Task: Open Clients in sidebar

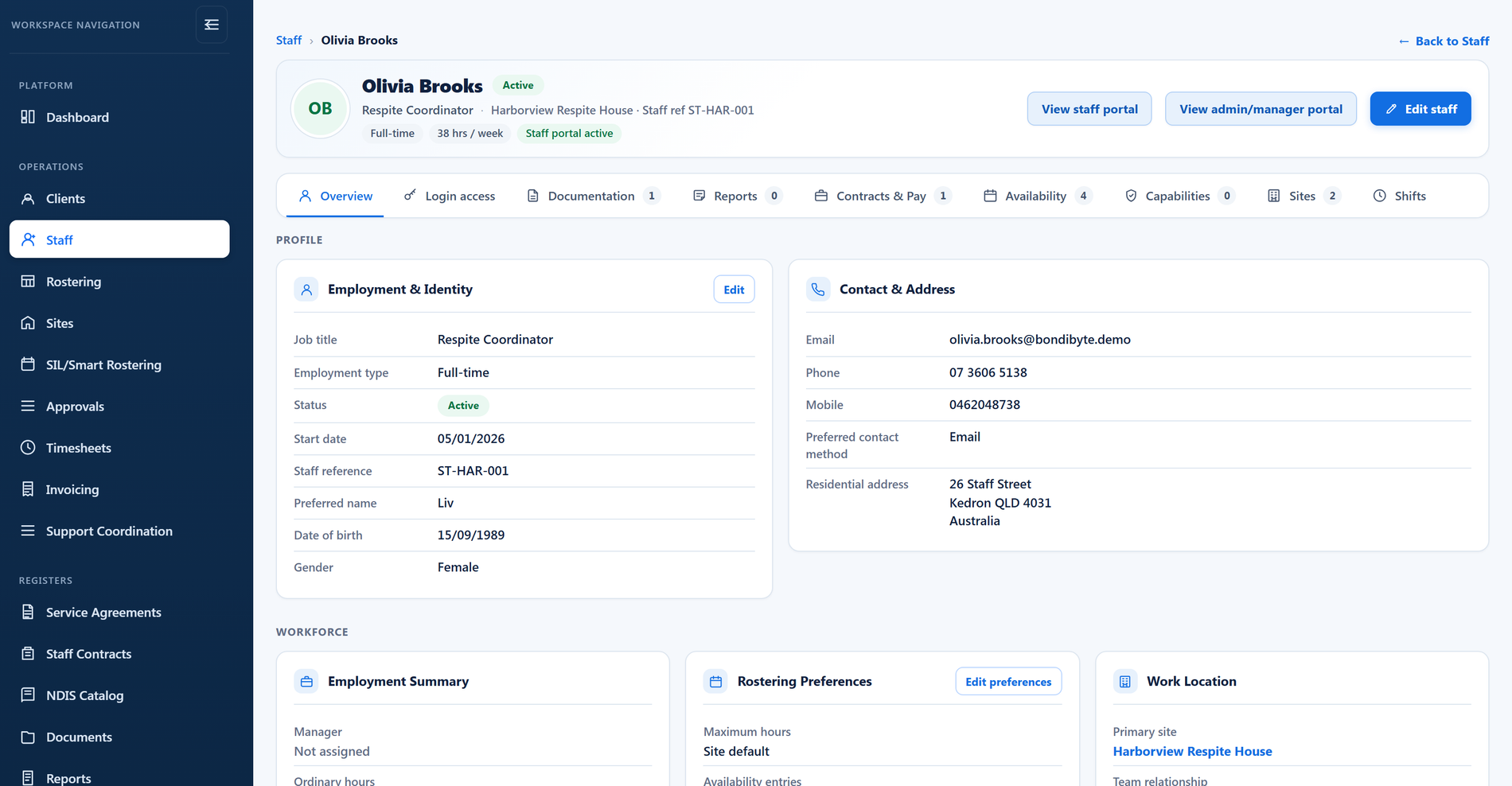Action: click(119, 199)
